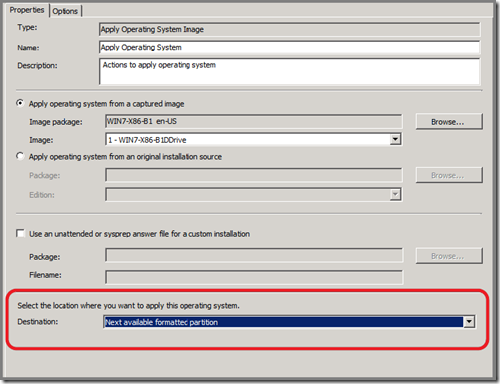Image resolution: width=500 pixels, height=384 pixels.
Task: Click the disabled Browse button for installation Package
Action: [x=449, y=175]
